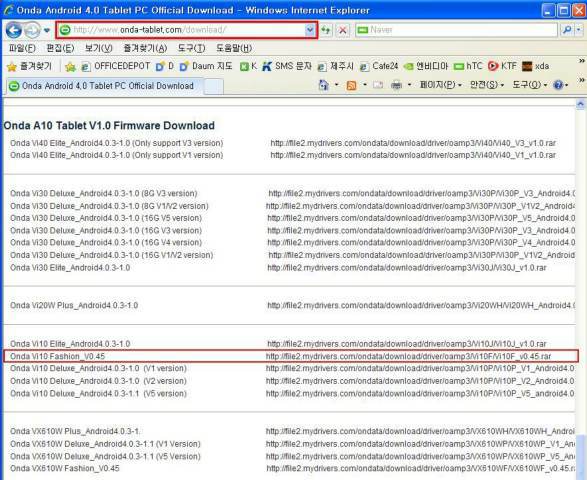The image size is (587, 480).
Task: Open the SMS 문자 favorite
Action: click(287, 66)
